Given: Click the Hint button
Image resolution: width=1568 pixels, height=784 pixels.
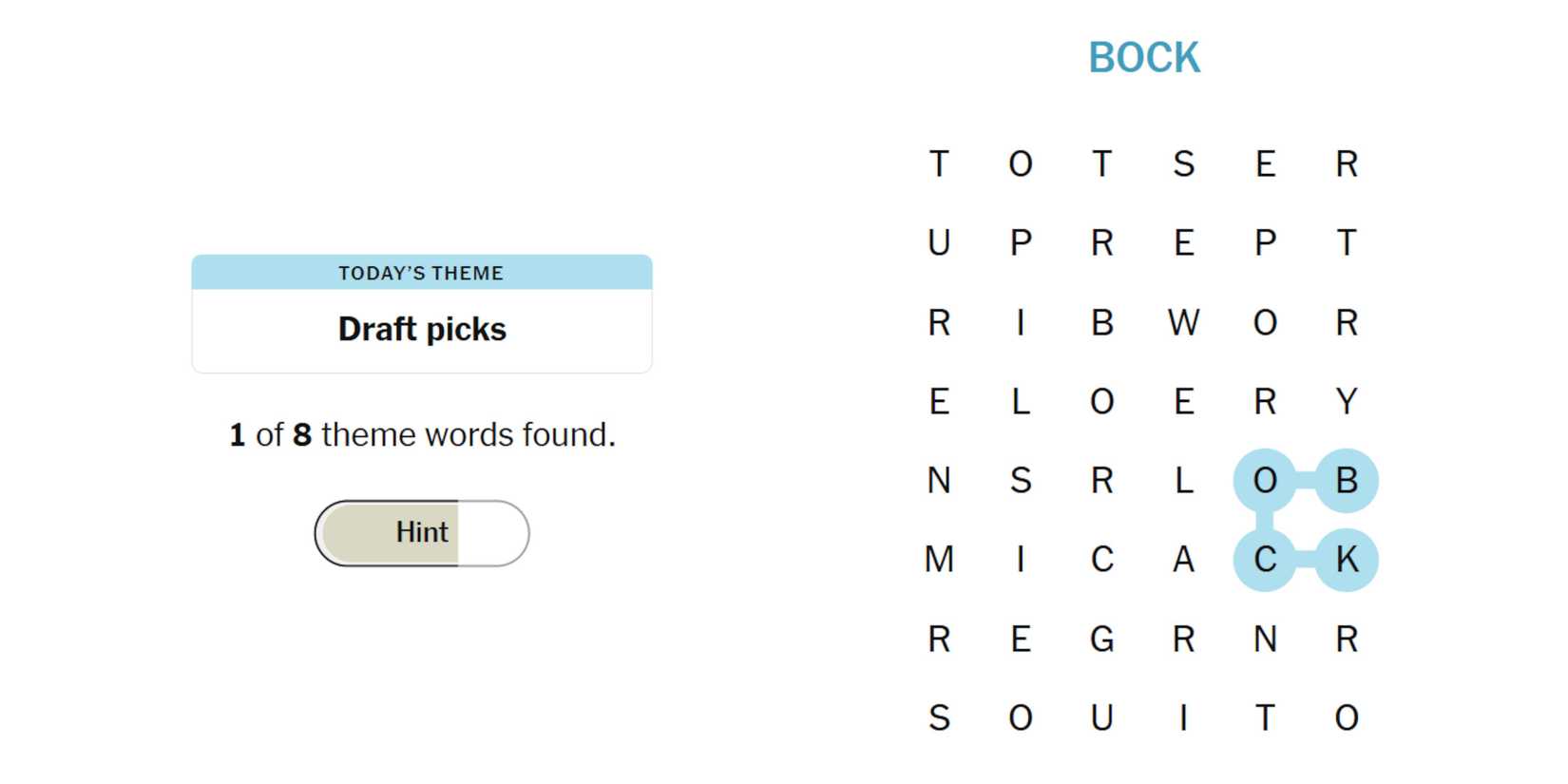Looking at the screenshot, I should [x=422, y=533].
